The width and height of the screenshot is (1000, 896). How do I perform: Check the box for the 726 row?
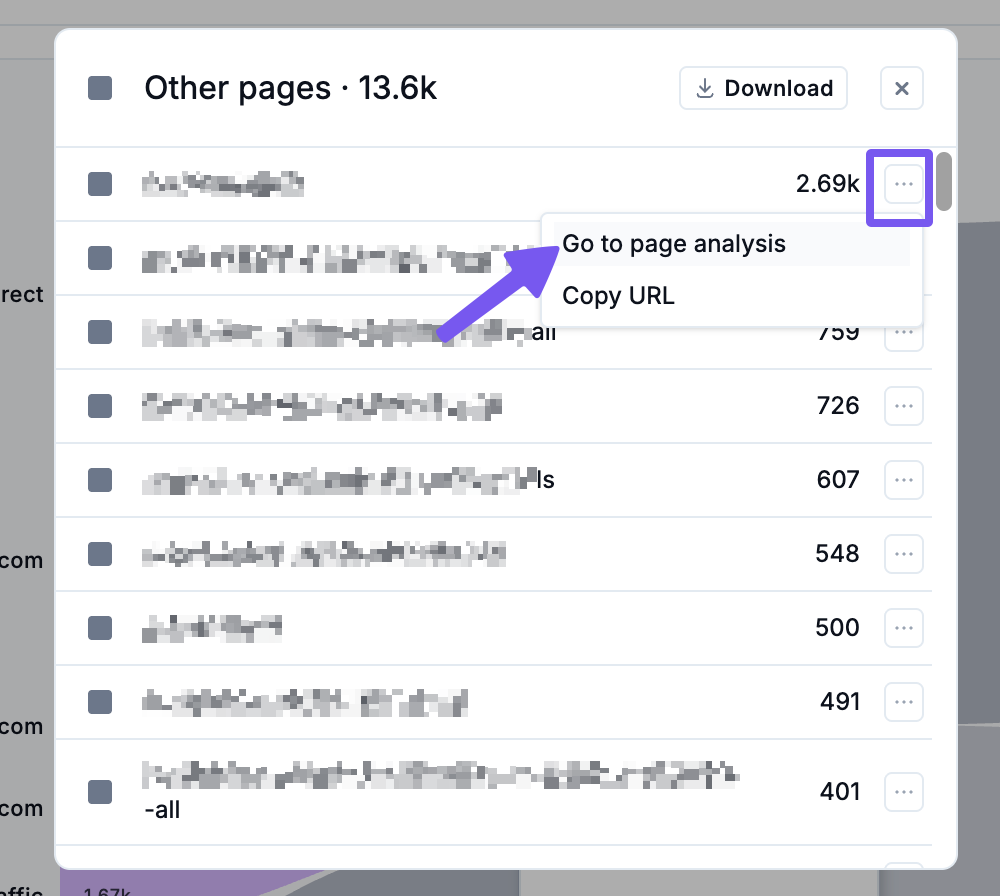tap(100, 406)
